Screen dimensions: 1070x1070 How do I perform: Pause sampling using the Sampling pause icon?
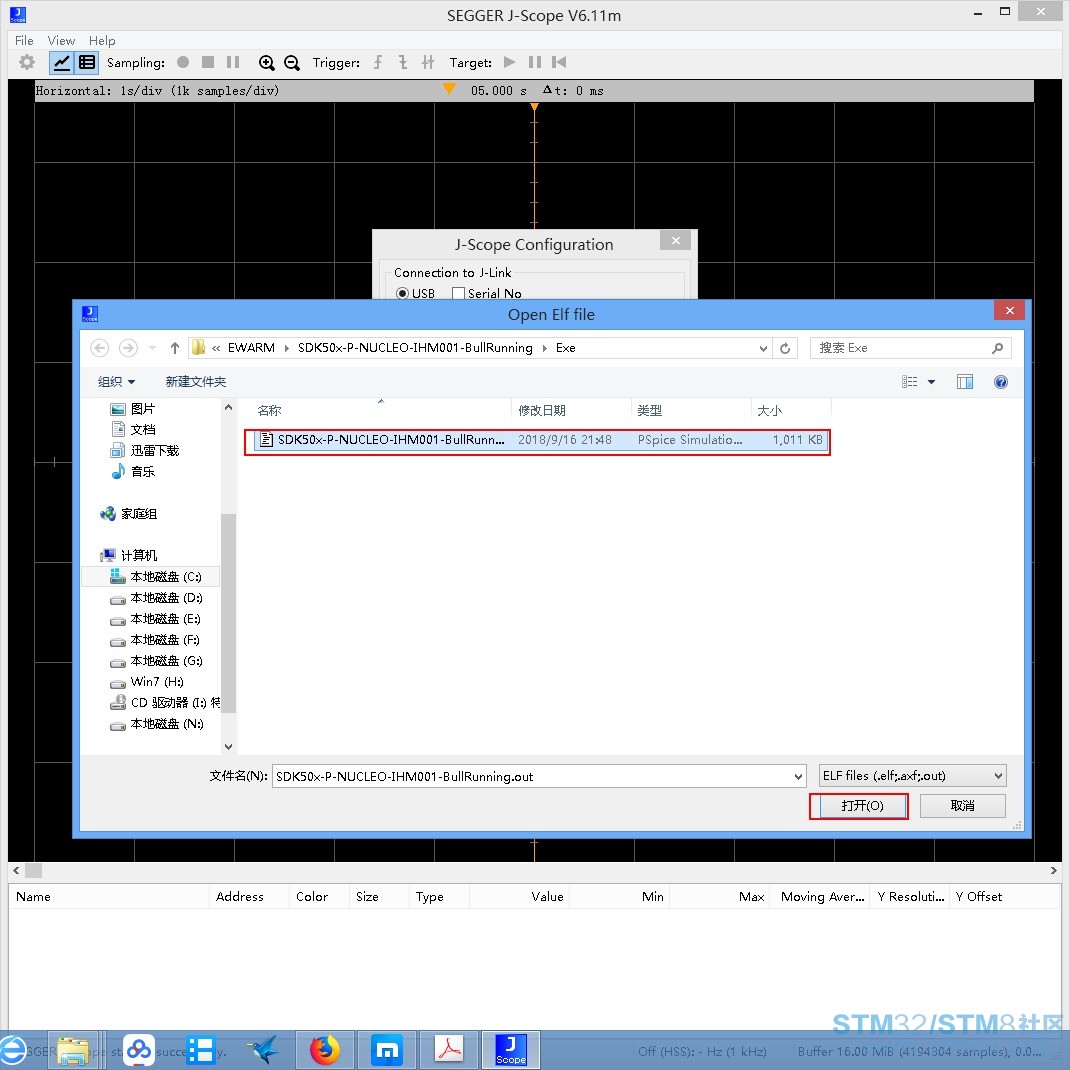pyautogui.click(x=233, y=62)
